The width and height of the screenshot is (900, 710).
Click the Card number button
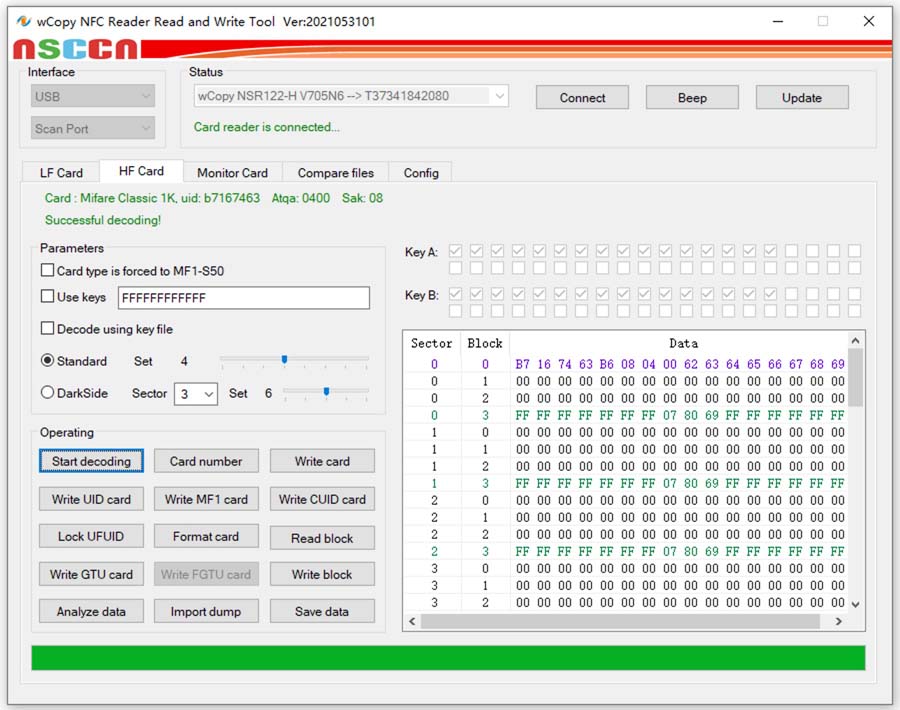(206, 461)
